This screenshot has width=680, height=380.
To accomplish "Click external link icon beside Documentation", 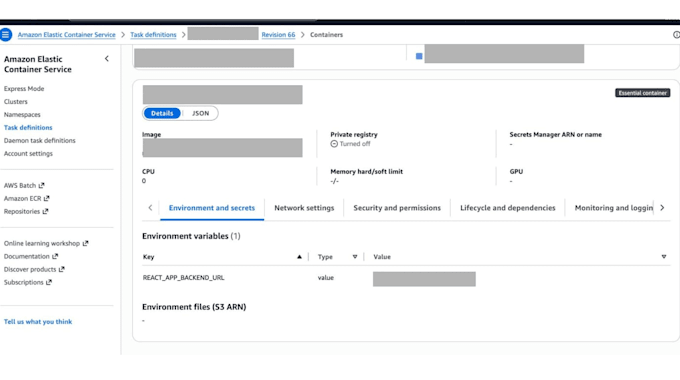I will click(x=55, y=256).
